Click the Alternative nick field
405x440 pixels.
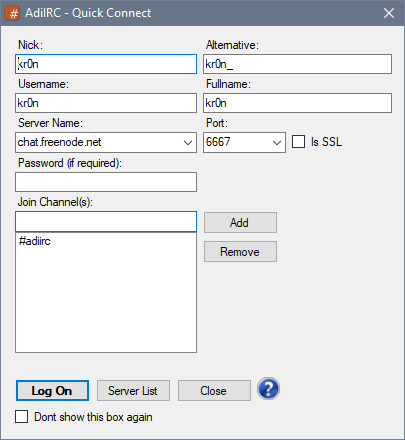pyautogui.click(x=297, y=64)
